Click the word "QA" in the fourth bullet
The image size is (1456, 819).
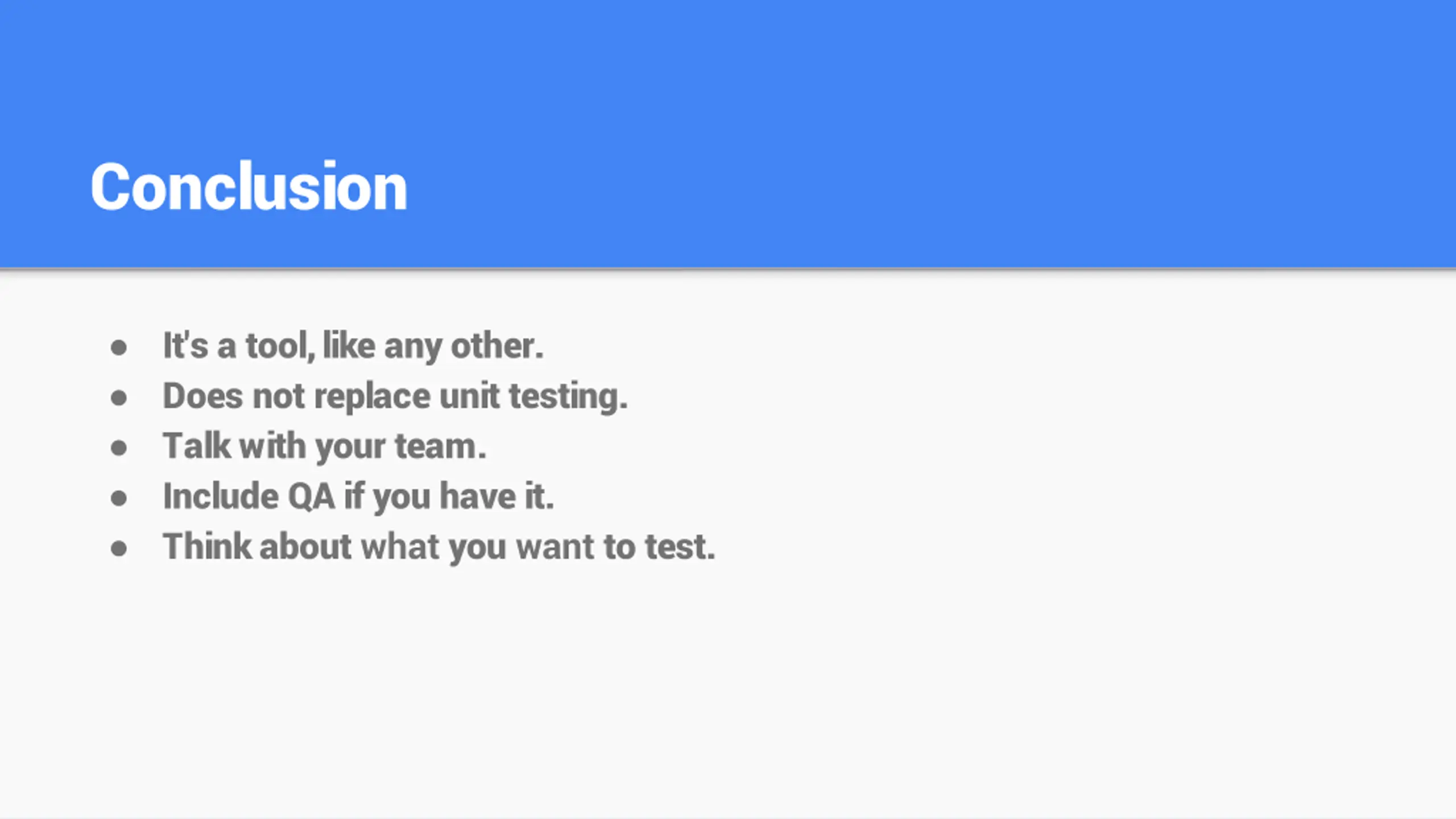312,497
